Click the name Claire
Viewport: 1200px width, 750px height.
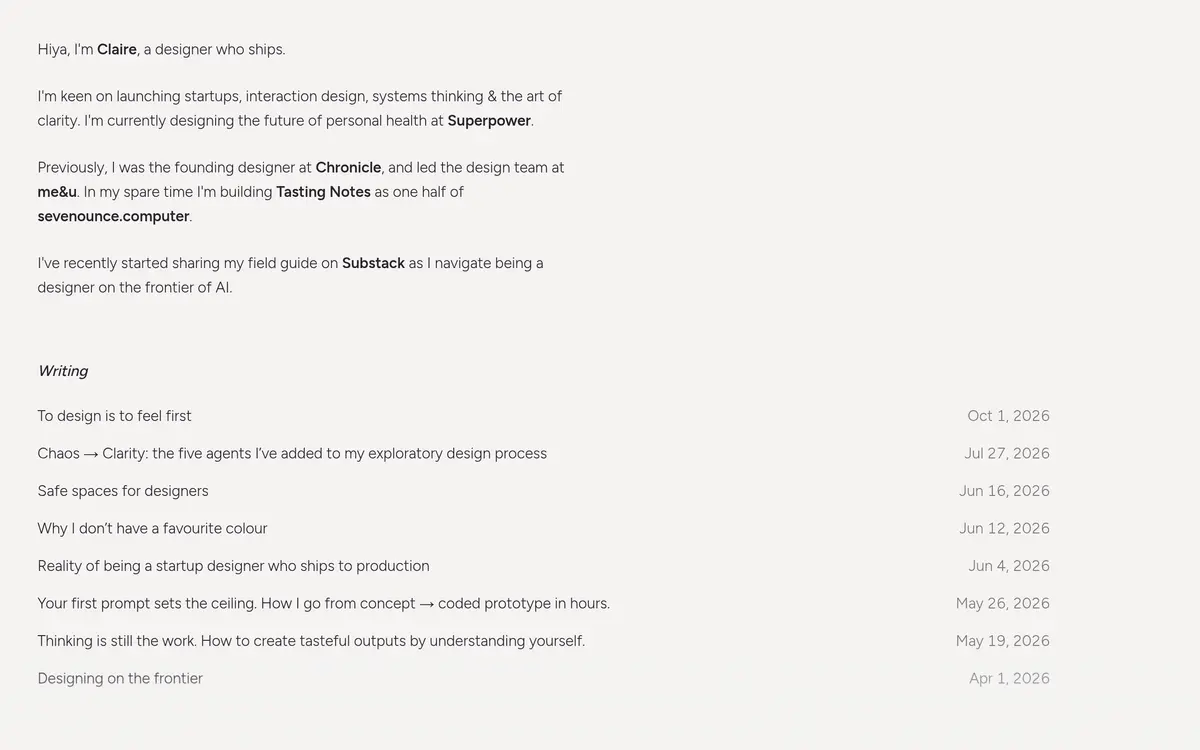click(x=117, y=50)
